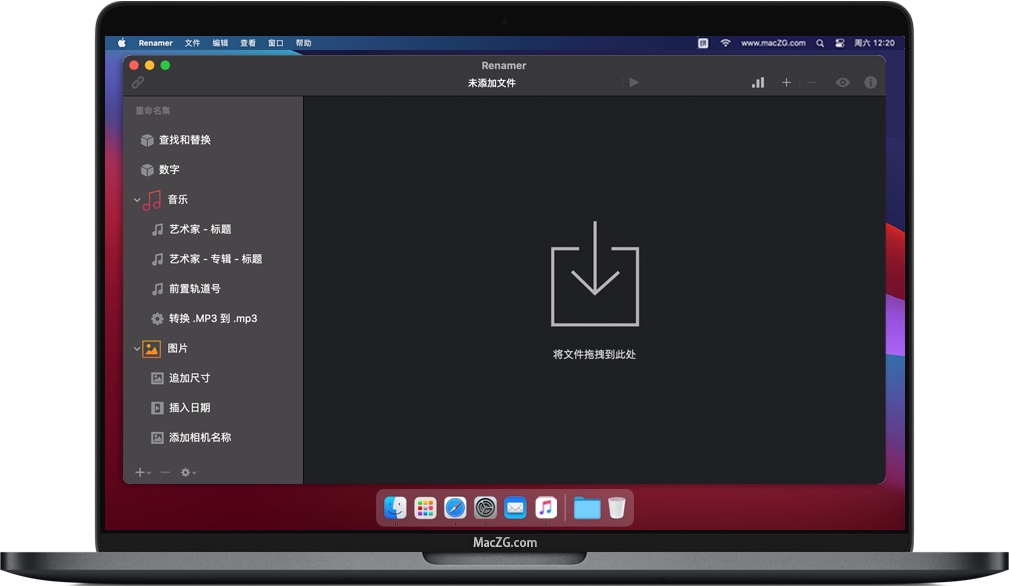1009x586 pixels.
Task: Collapse the 图片 group
Action: click(x=137, y=349)
